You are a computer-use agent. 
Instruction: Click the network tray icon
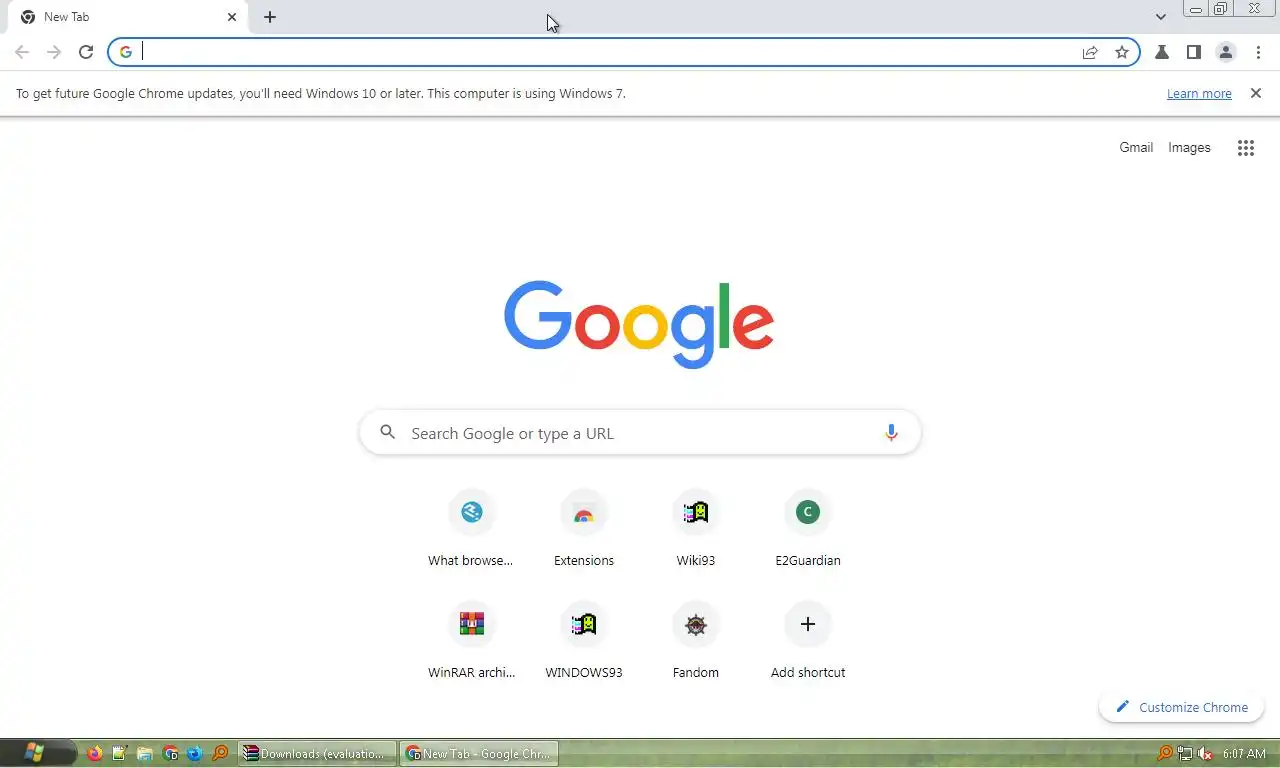[1185, 753]
